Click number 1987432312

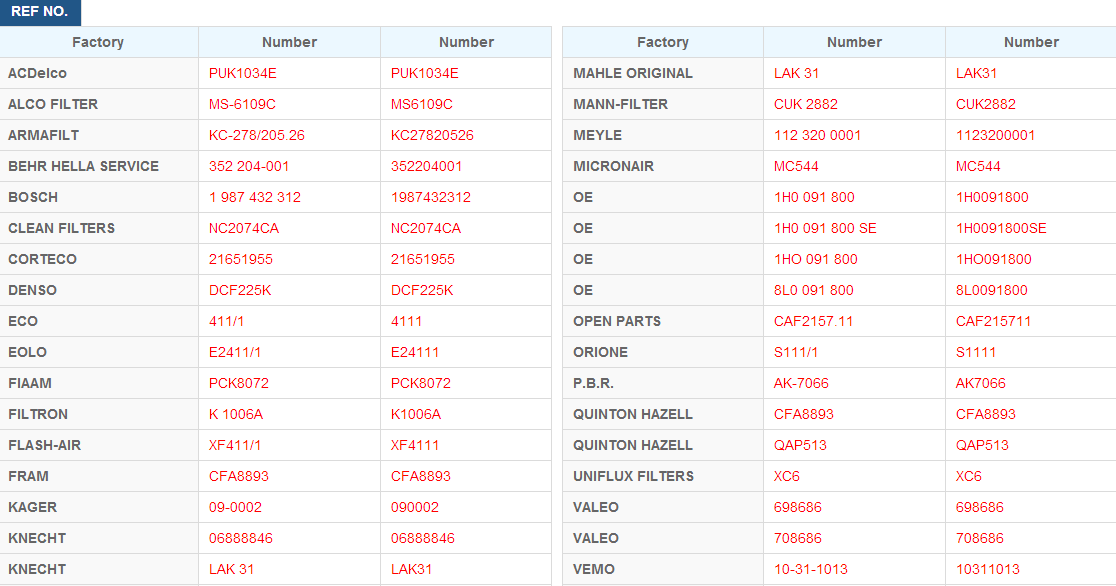click(431, 197)
